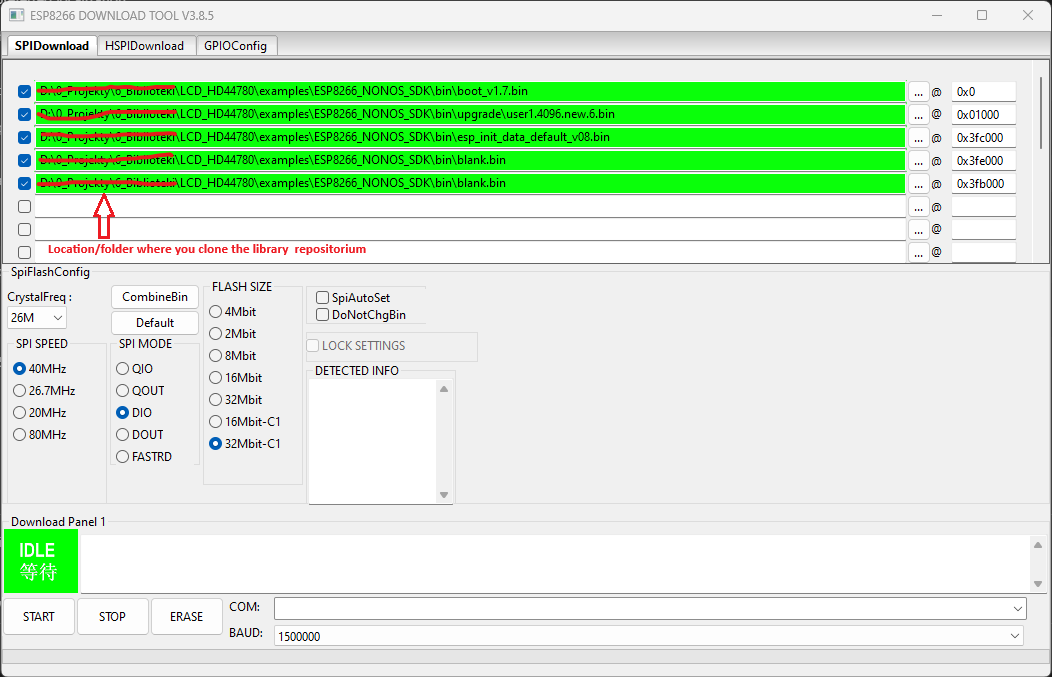Switch to the HSPIDownload tab
This screenshot has width=1052, height=677.
(x=145, y=46)
